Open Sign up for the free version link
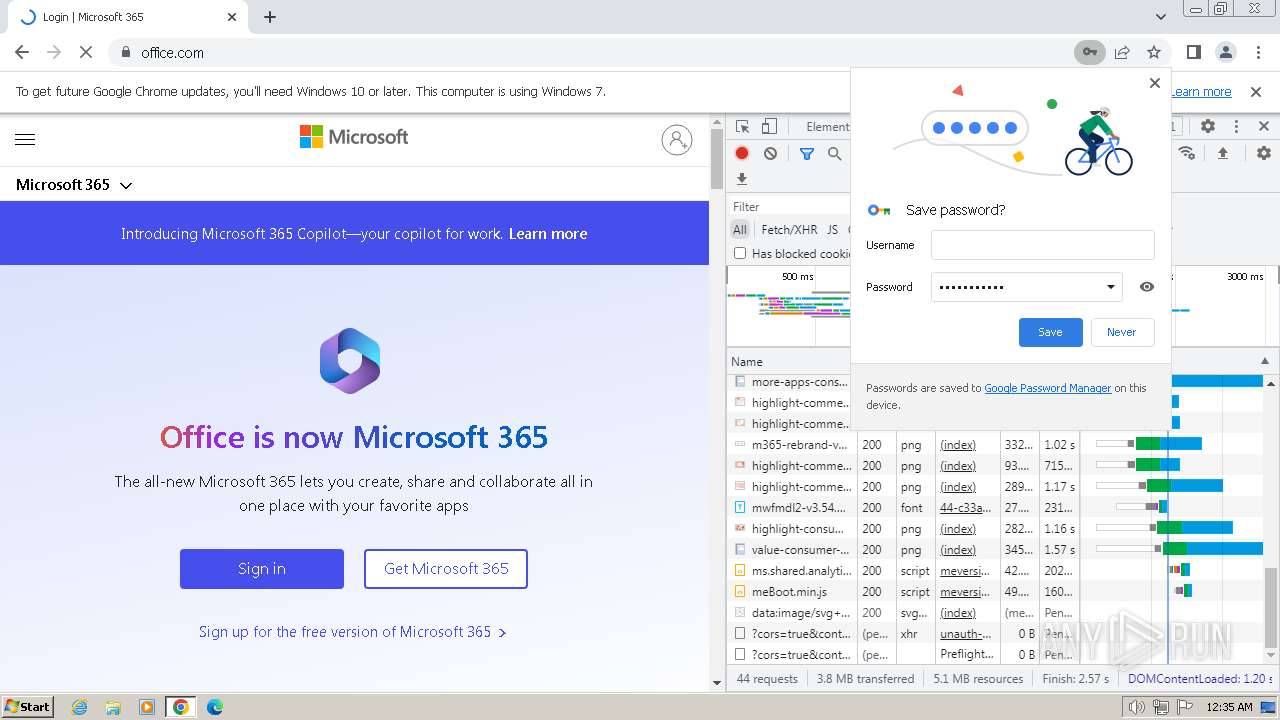This screenshot has height=720, width=1280. tap(353, 632)
